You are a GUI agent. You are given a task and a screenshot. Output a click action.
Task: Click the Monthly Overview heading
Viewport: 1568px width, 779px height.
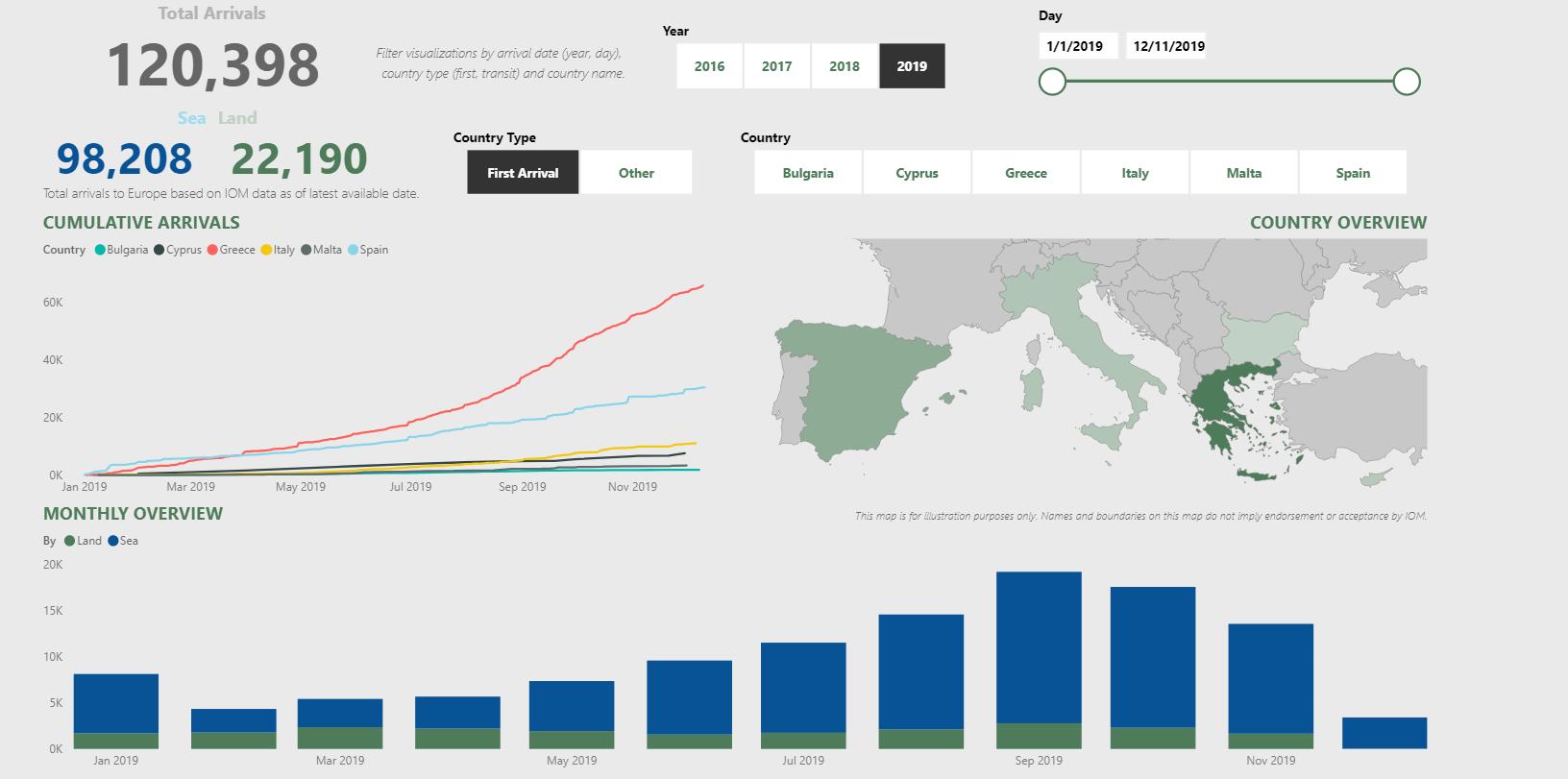click(x=133, y=514)
